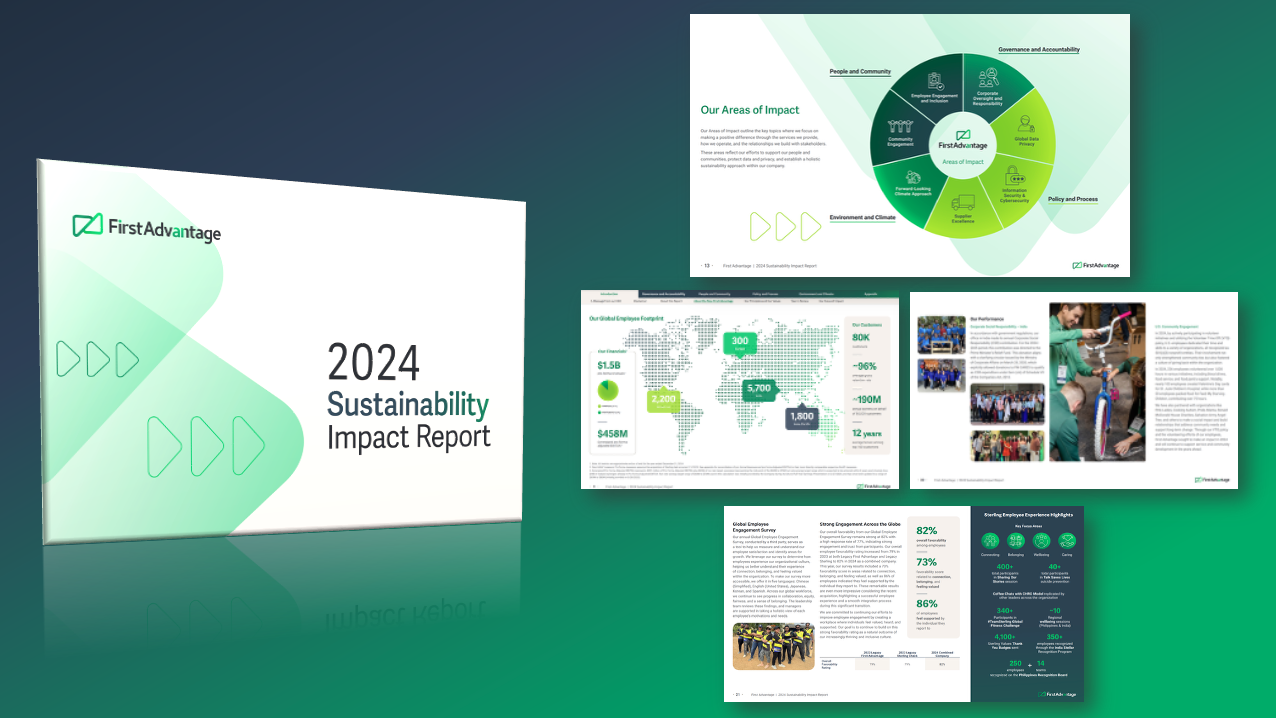Click the $458M financial figure
Image resolution: width=1276 pixels, height=718 pixels.
click(613, 434)
